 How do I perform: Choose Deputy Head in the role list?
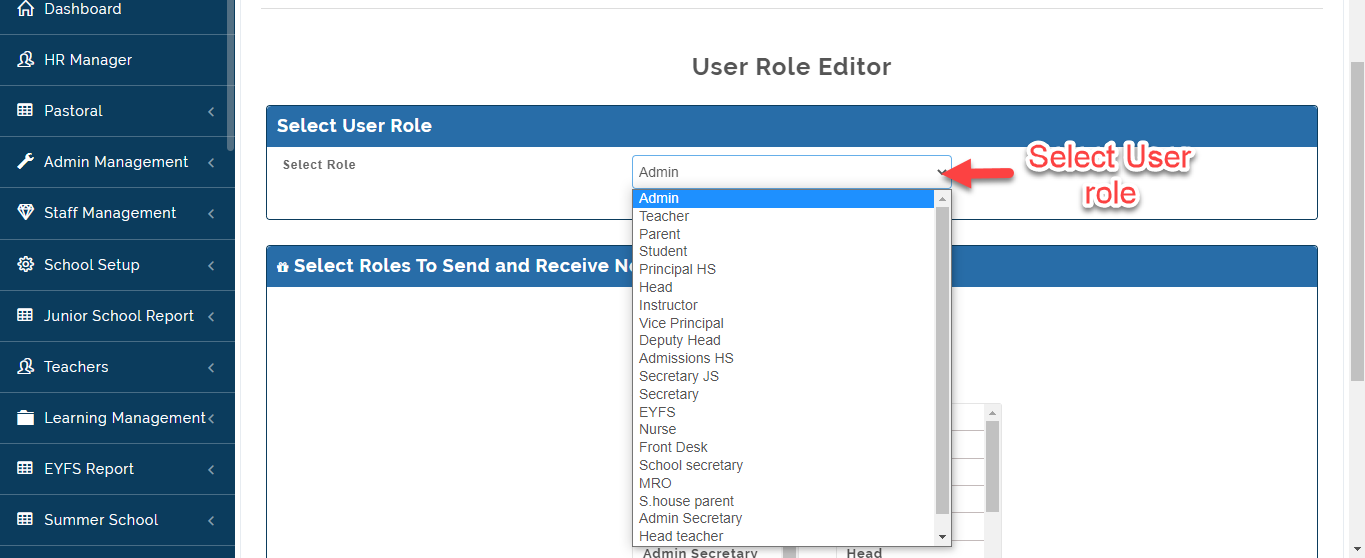click(x=784, y=340)
